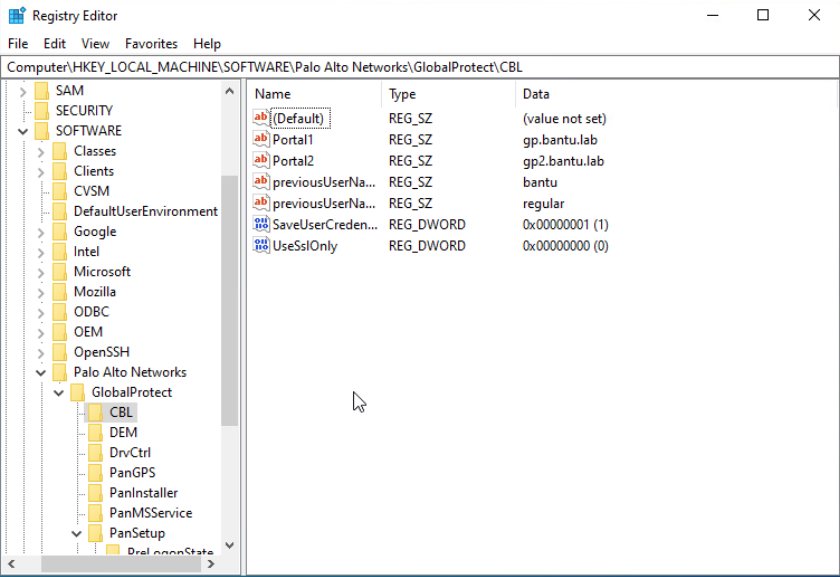Select the Palo Alto Networks tree label

pyautogui.click(x=130, y=372)
